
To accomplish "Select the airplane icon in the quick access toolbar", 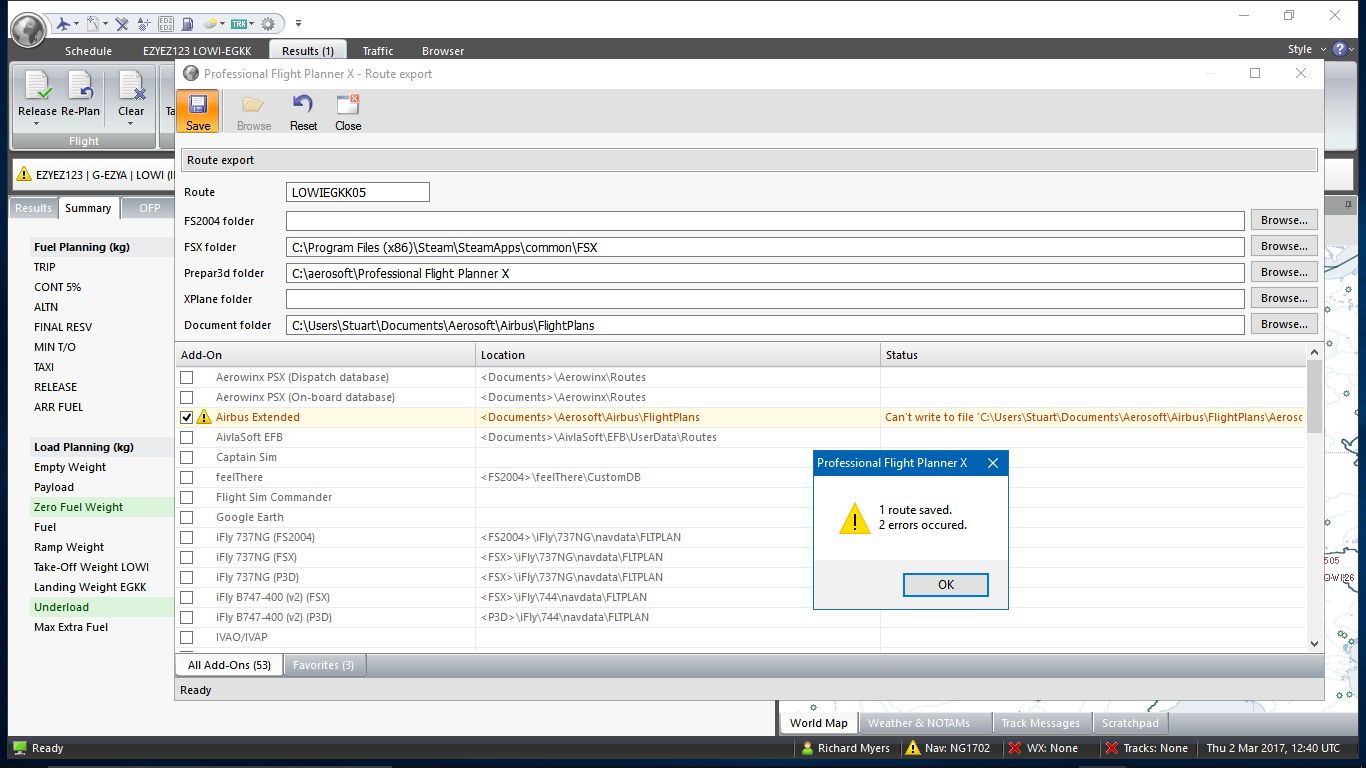I will (x=64, y=23).
